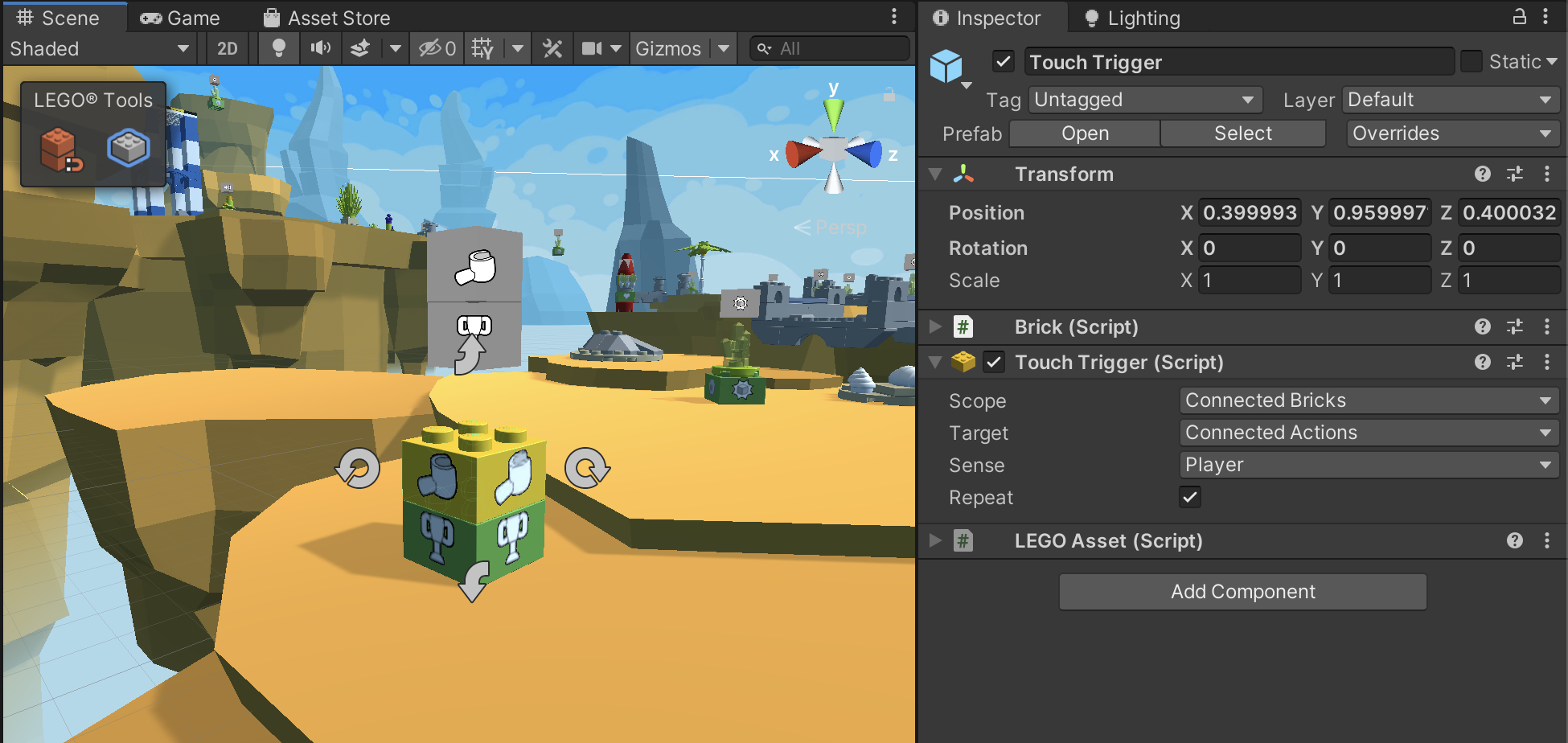Toggle scene lighting bulb icon
Viewport: 1568px width, 743px height.
[278, 49]
